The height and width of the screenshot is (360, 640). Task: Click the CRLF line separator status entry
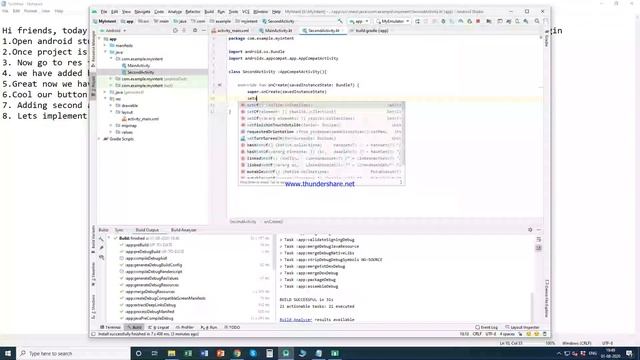point(477,334)
